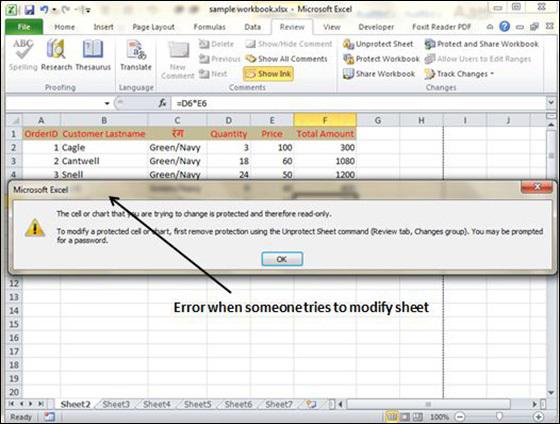This screenshot has width=560, height=424.
Task: Switch to the Developer tab
Action: [376, 27]
